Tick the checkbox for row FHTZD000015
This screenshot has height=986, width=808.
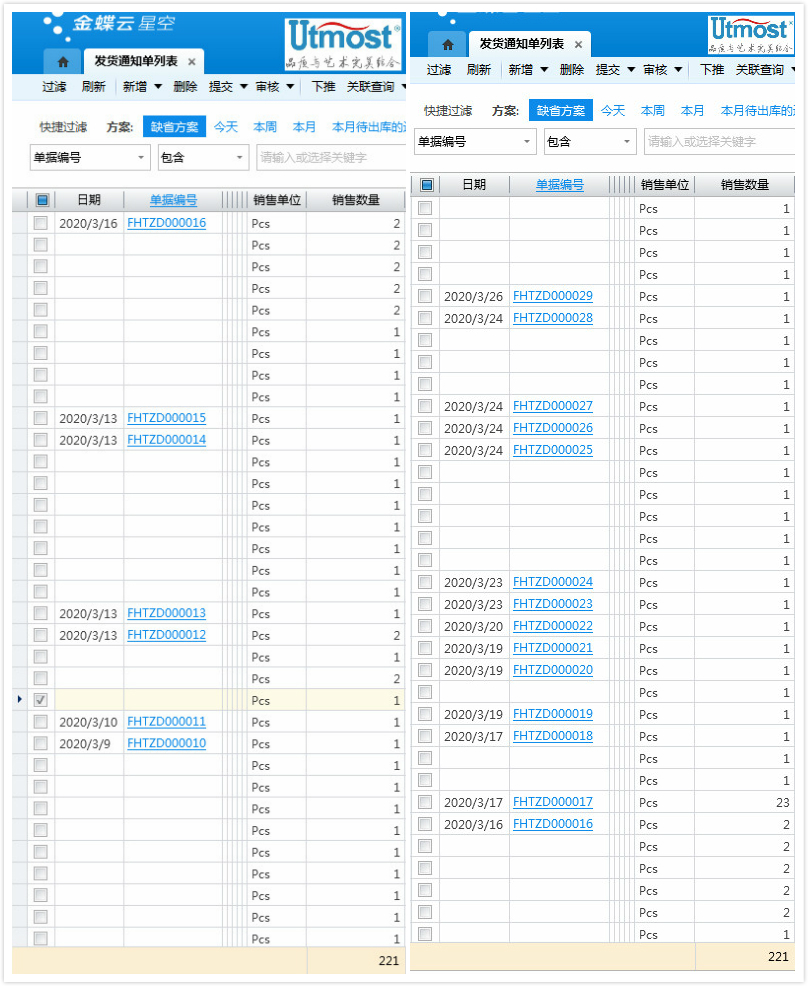click(x=41, y=418)
